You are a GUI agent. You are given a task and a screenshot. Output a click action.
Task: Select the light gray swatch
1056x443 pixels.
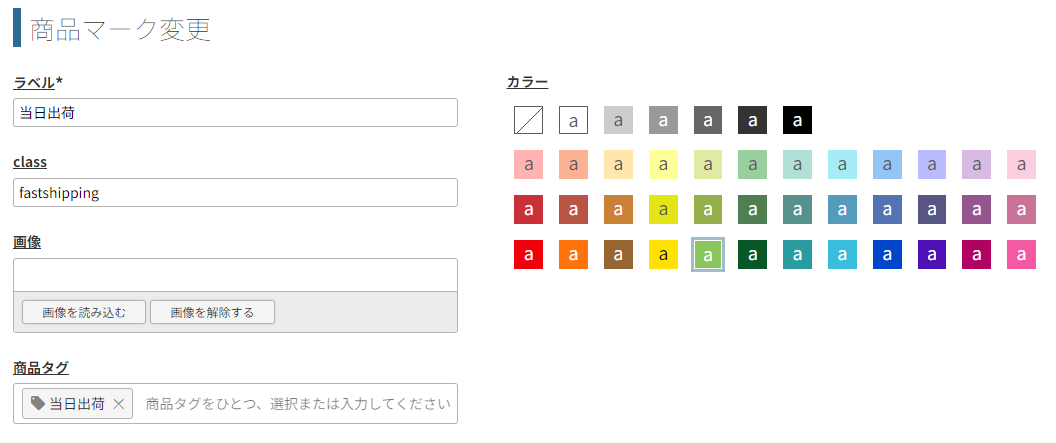pyautogui.click(x=618, y=120)
